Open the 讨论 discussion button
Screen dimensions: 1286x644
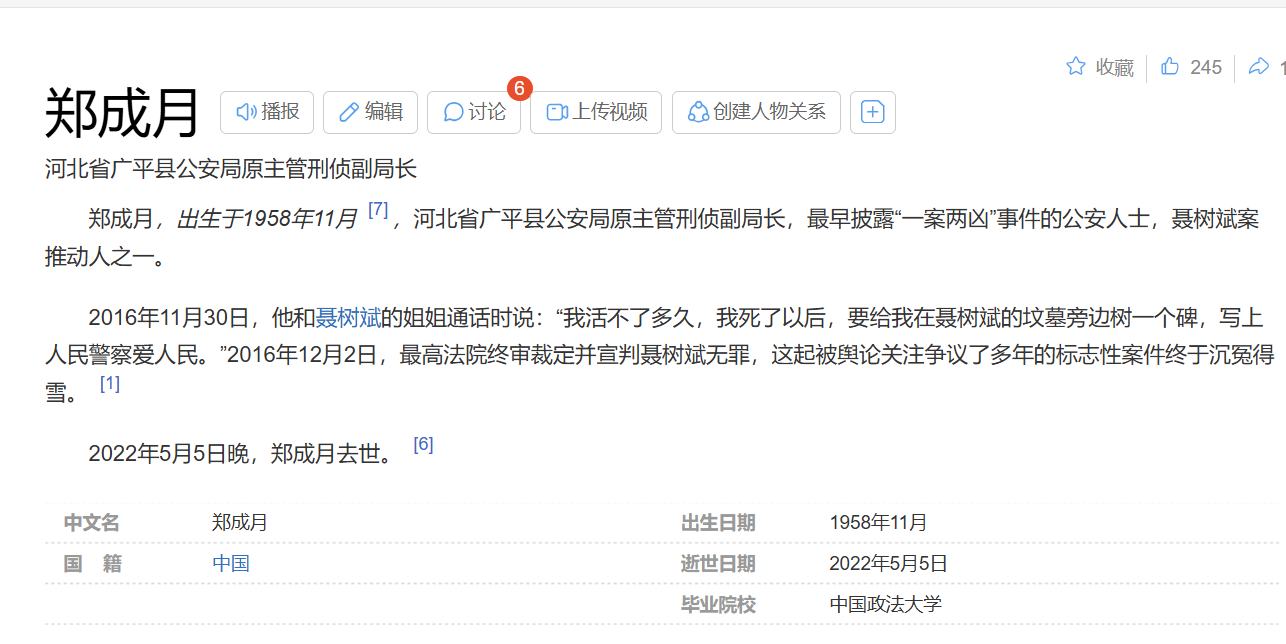pyautogui.click(x=474, y=112)
